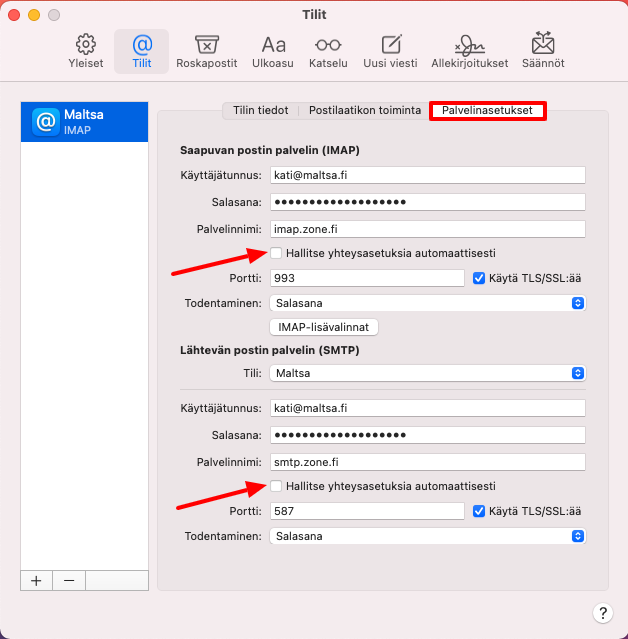This screenshot has width=628, height=639.
Task: Switch to the Tilin tiedot tab
Action: click(260, 110)
